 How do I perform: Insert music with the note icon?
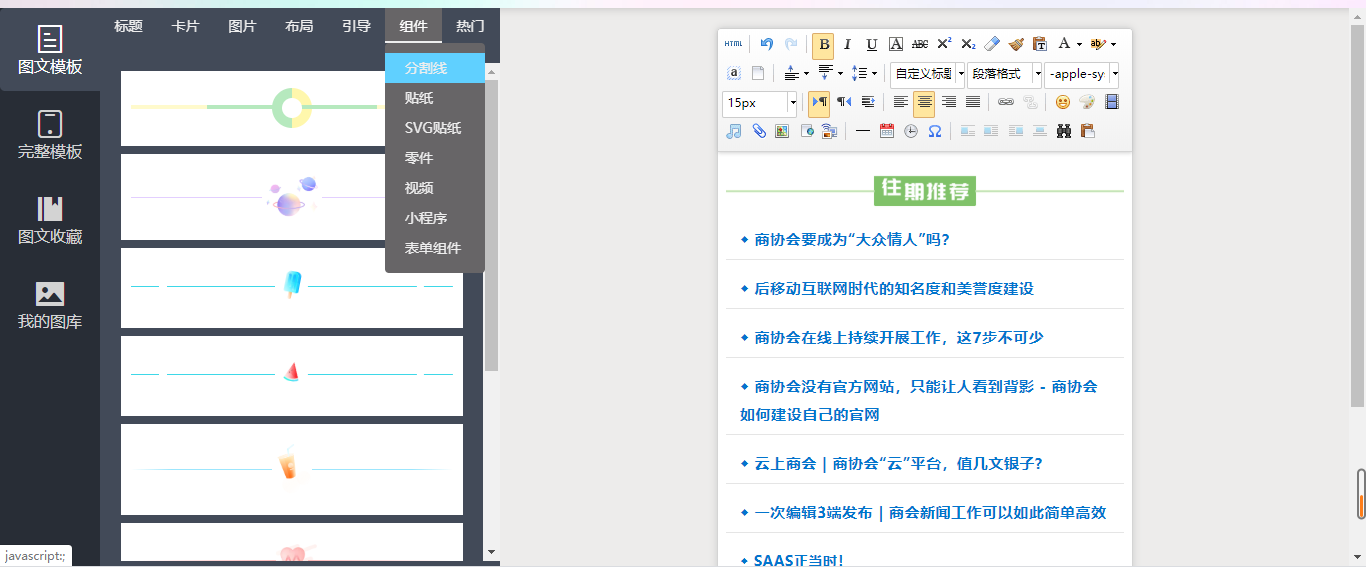click(x=734, y=131)
